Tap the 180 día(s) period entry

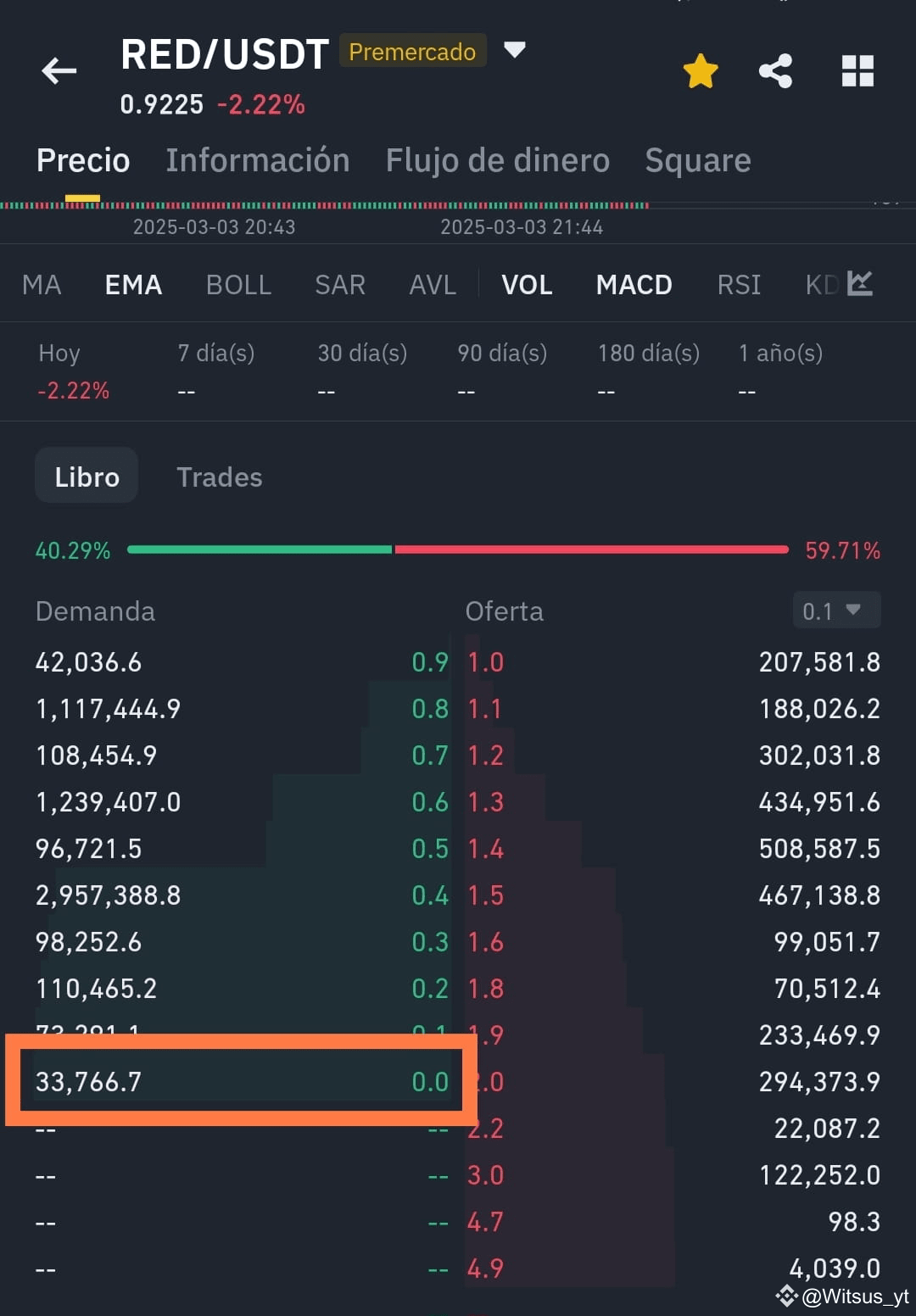click(x=649, y=371)
